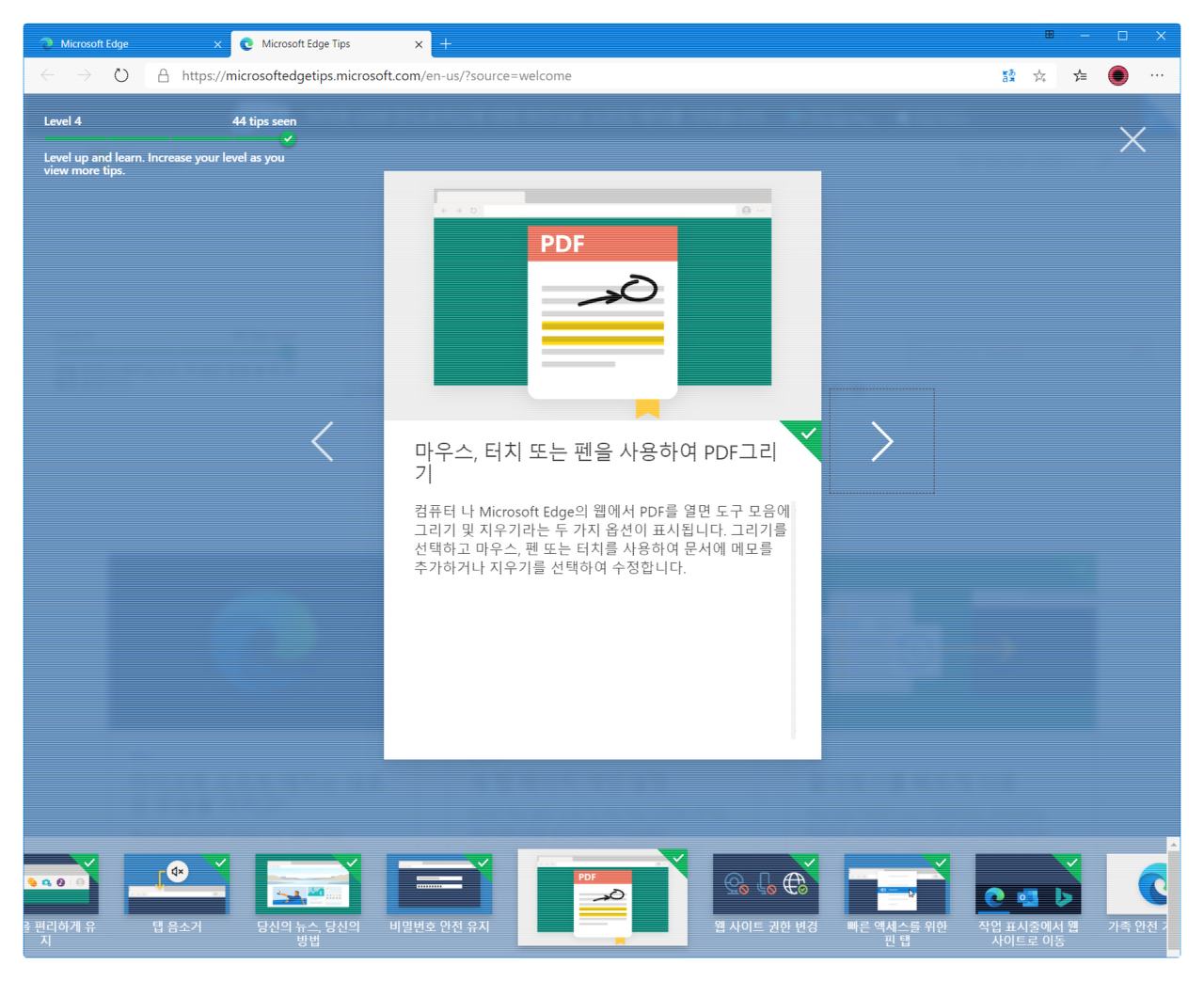1204x981 pixels.
Task: Click the browser forward arrow
Action: tap(85, 75)
